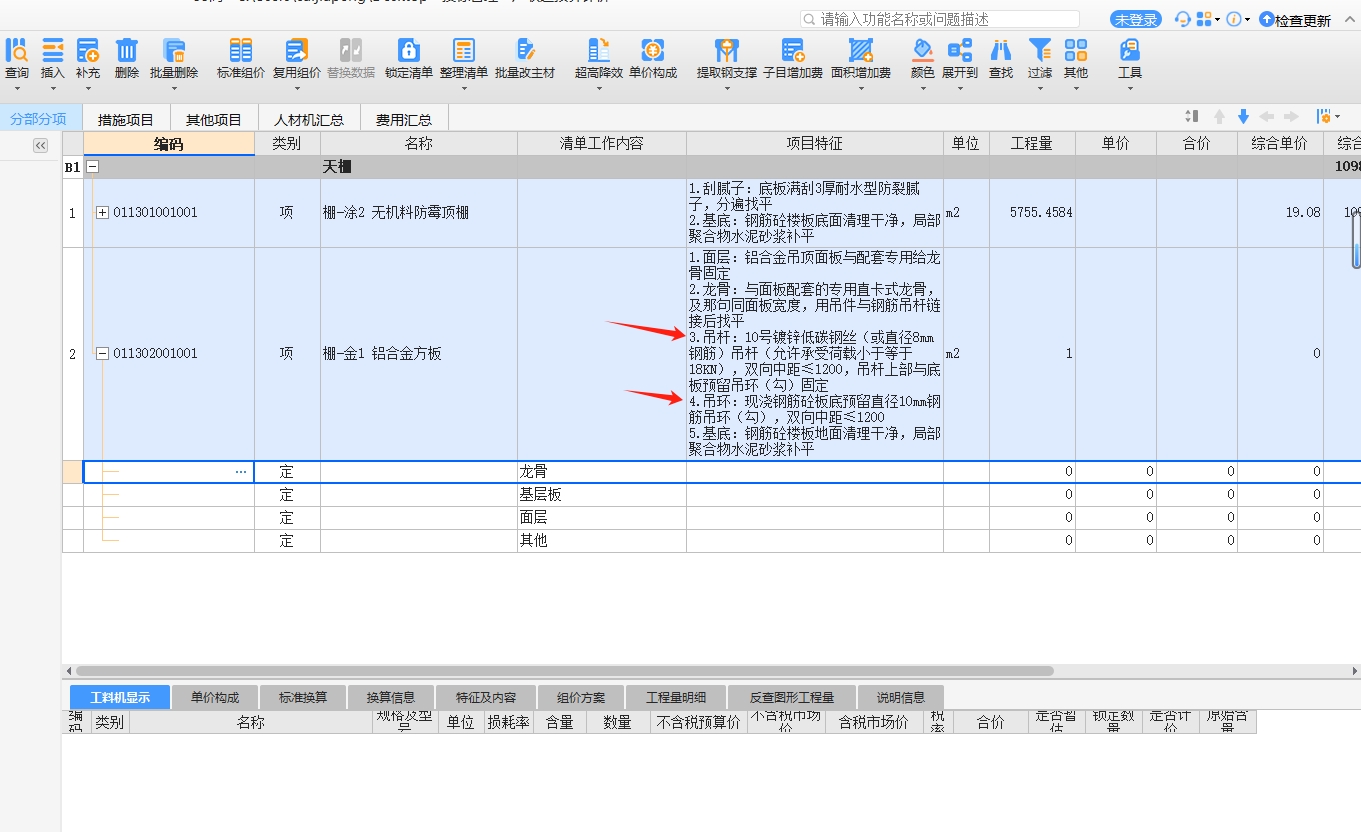Open the 标准换算 bottom tab

click(x=303, y=697)
